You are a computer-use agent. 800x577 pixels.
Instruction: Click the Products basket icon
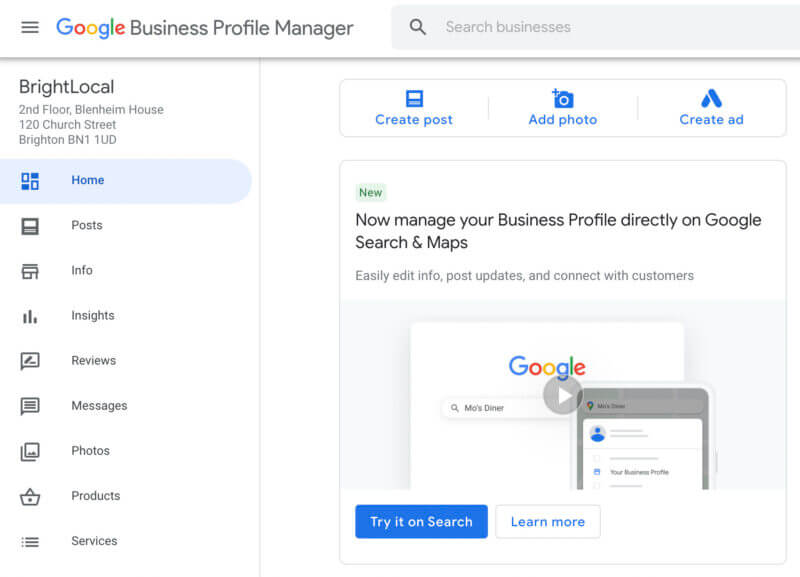[x=30, y=496]
